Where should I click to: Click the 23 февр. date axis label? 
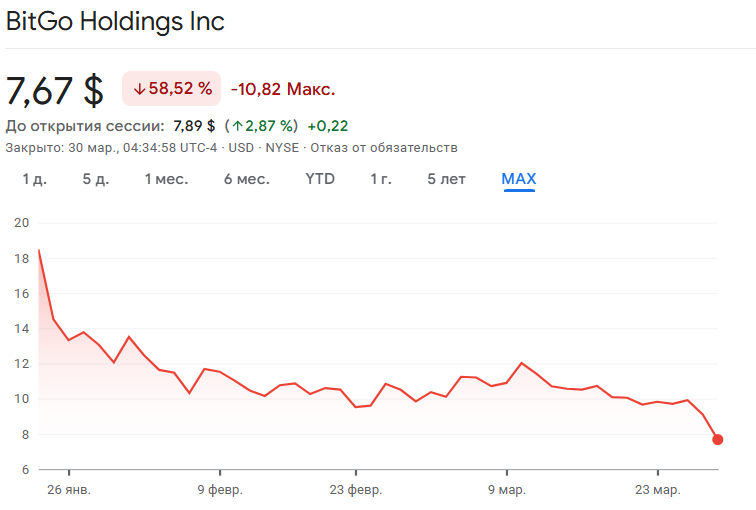tap(356, 490)
